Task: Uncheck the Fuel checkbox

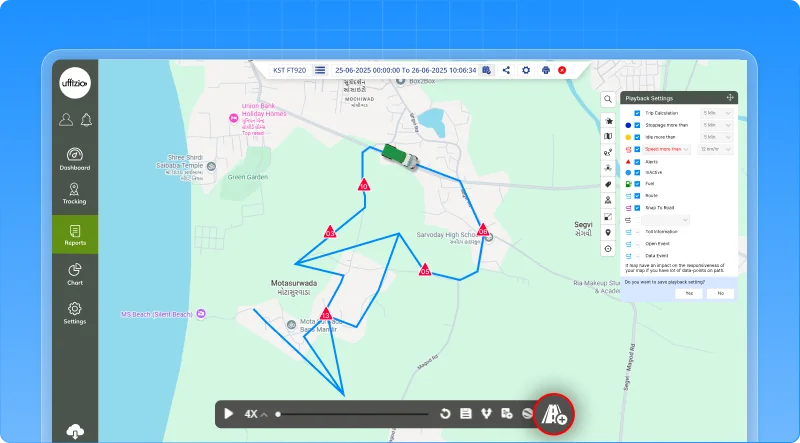Action: point(637,184)
